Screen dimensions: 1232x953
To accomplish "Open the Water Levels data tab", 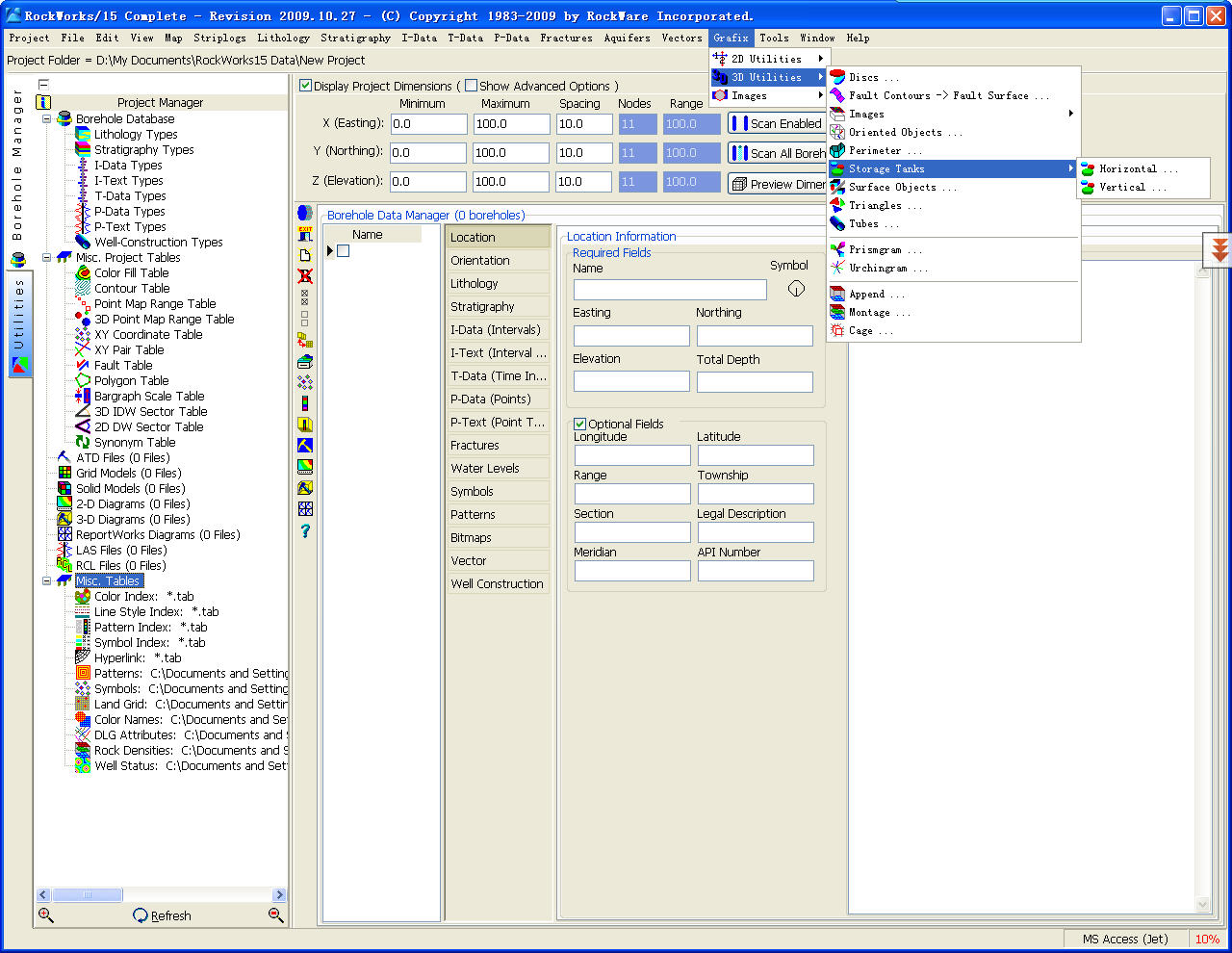I will [498, 468].
